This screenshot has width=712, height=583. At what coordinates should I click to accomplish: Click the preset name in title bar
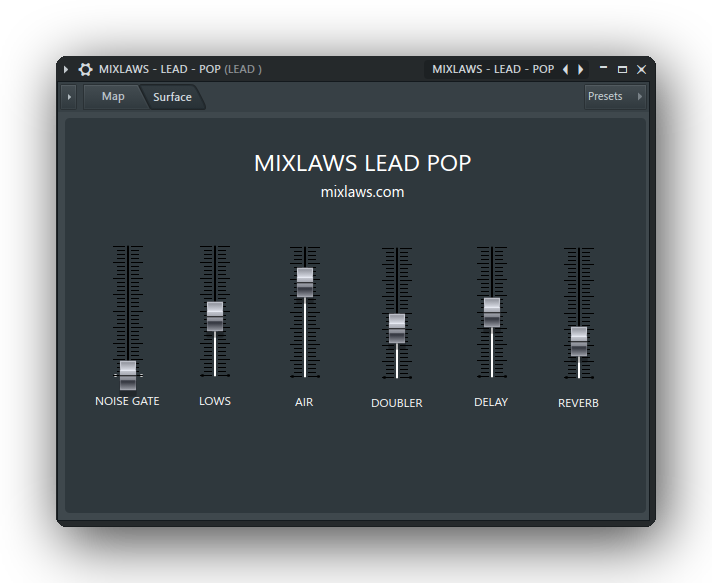point(493,69)
